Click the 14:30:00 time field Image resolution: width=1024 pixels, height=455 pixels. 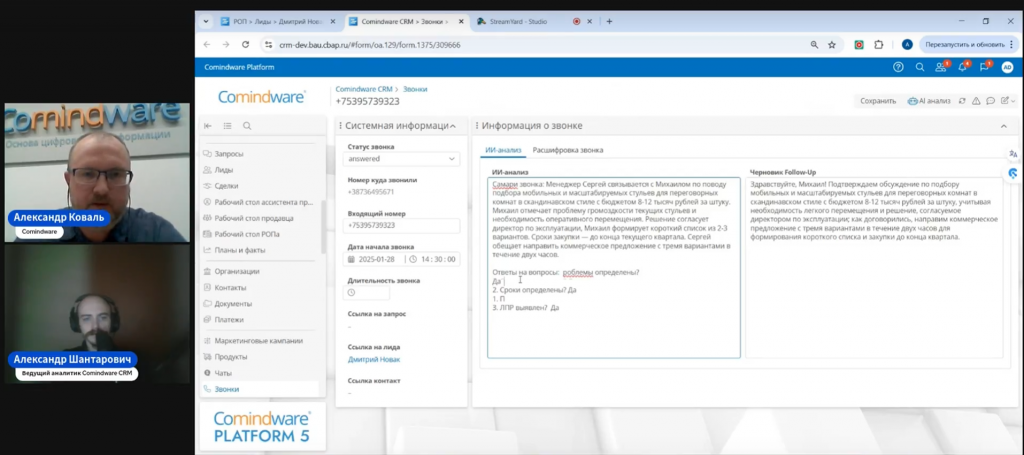point(433,259)
